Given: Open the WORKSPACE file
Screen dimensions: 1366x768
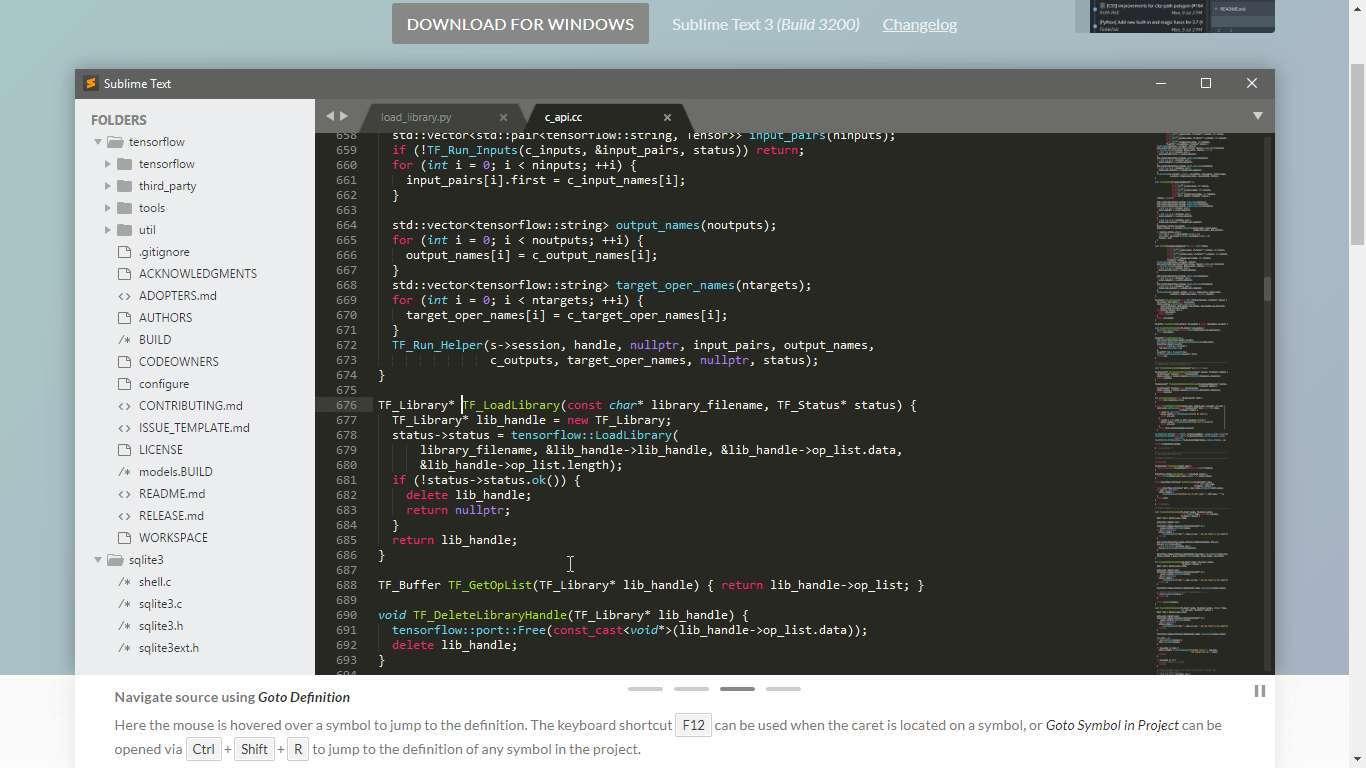Looking at the screenshot, I should pos(174,538).
